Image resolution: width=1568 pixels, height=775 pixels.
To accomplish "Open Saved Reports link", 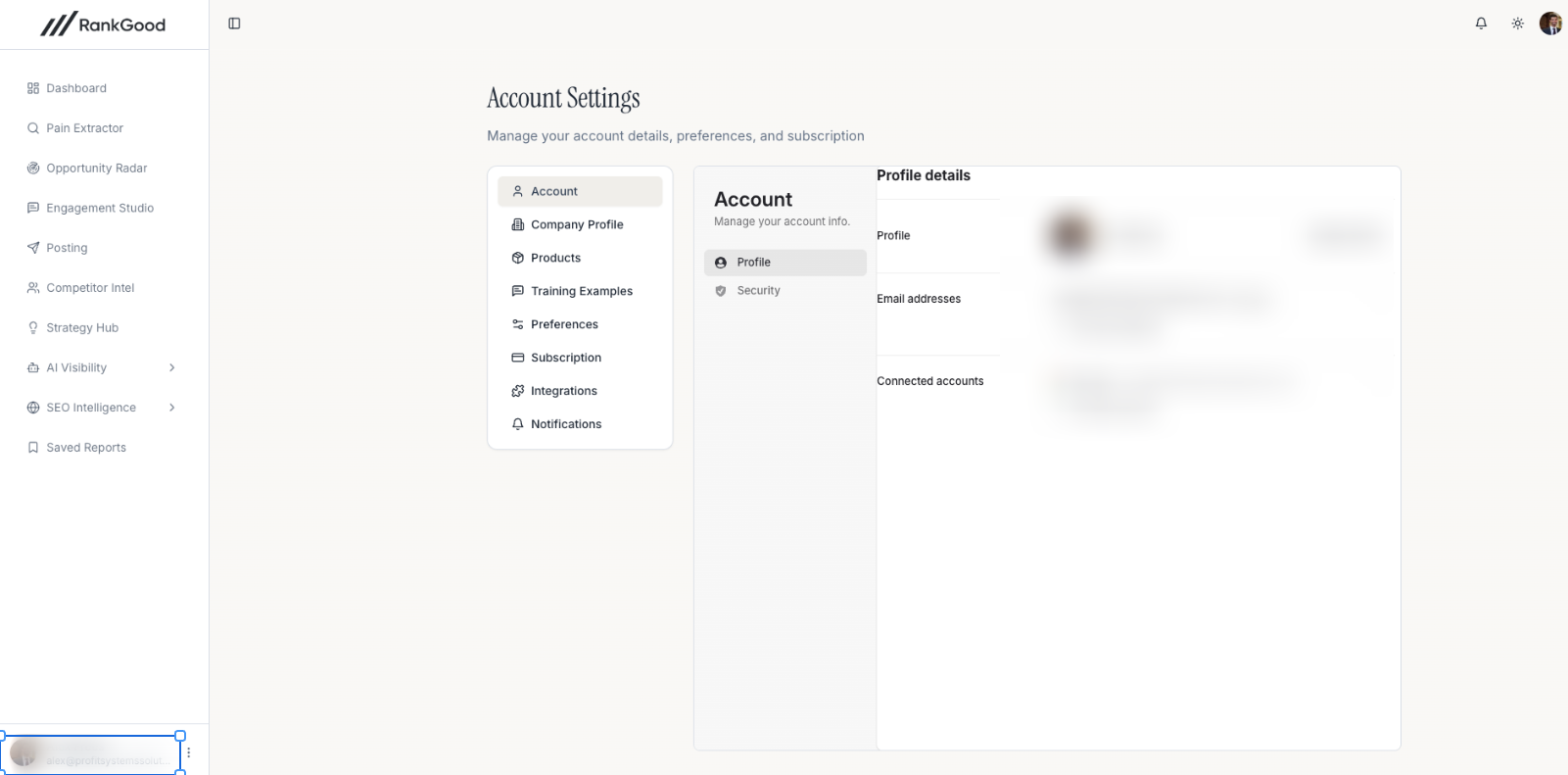I will (x=86, y=448).
